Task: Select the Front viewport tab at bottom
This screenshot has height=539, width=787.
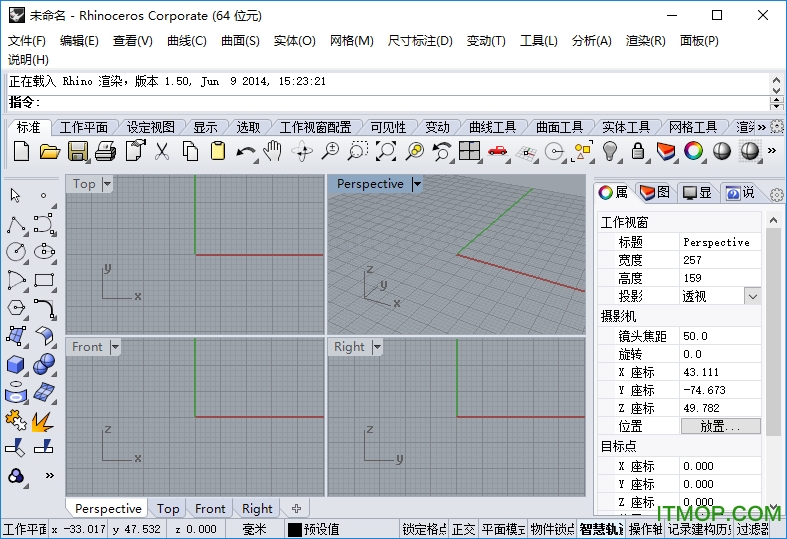Action: (x=210, y=508)
